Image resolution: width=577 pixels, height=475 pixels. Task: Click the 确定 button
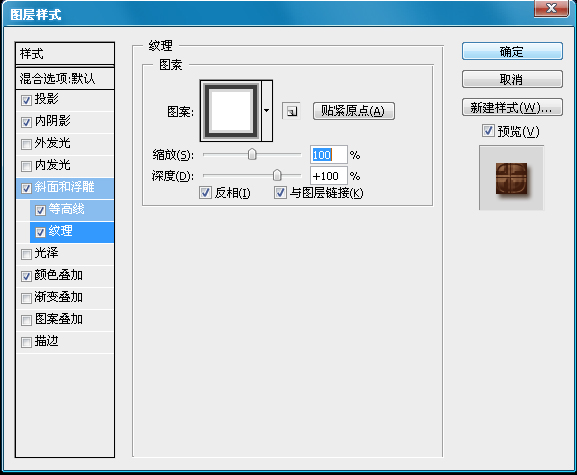point(512,51)
